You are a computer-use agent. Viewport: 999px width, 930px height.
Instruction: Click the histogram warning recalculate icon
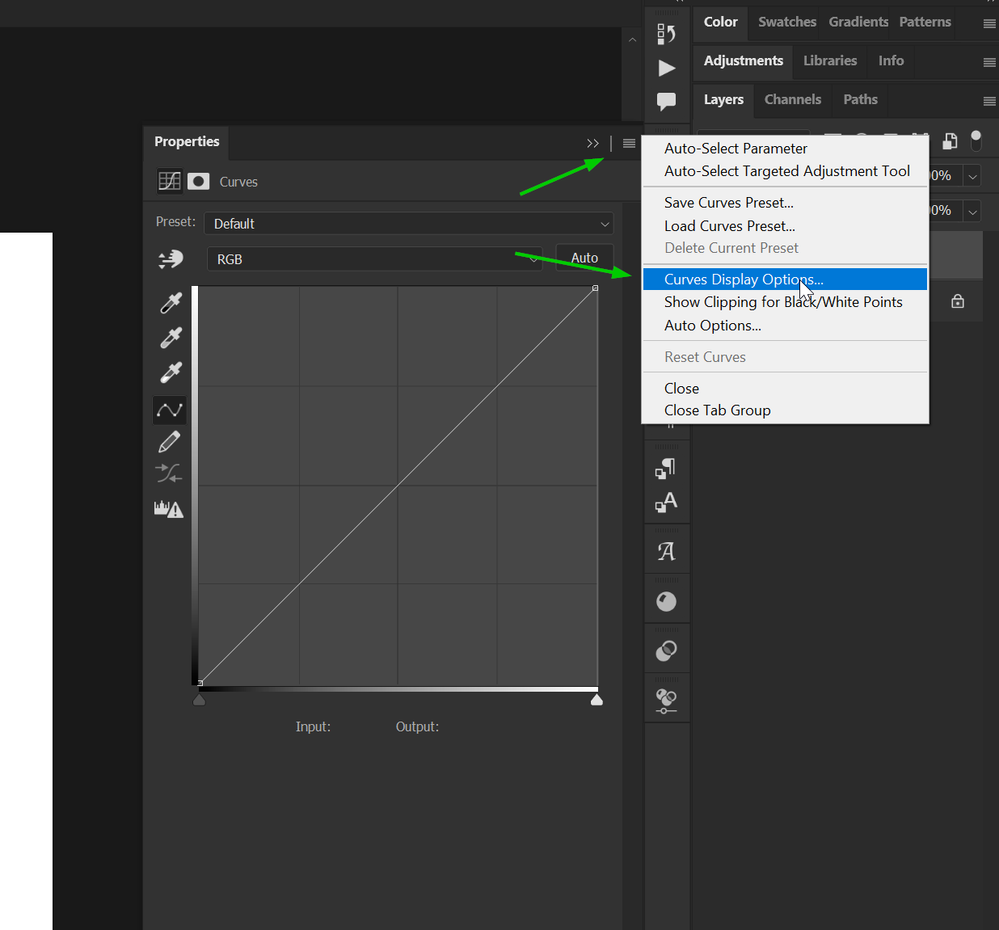point(169,509)
